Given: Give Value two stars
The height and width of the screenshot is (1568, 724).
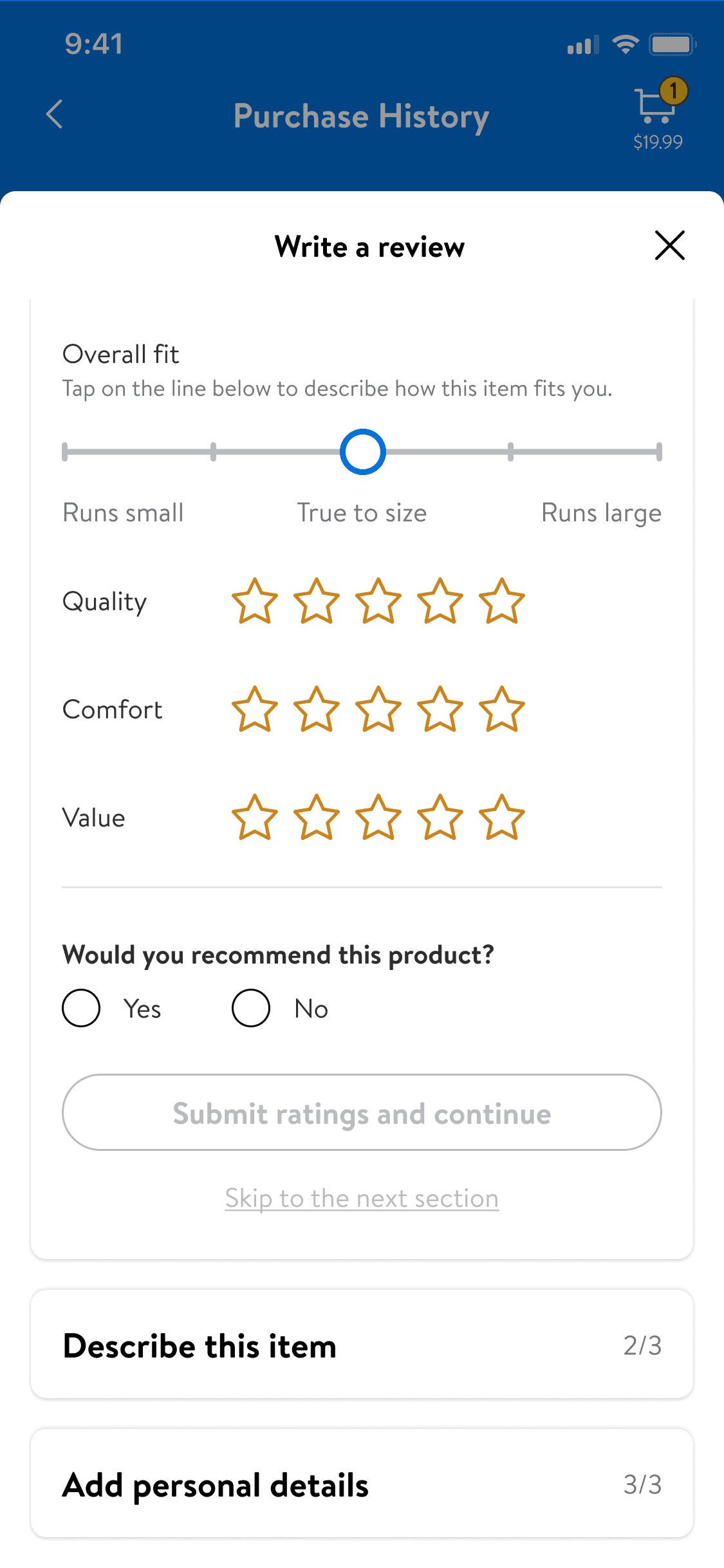Looking at the screenshot, I should pyautogui.click(x=317, y=818).
